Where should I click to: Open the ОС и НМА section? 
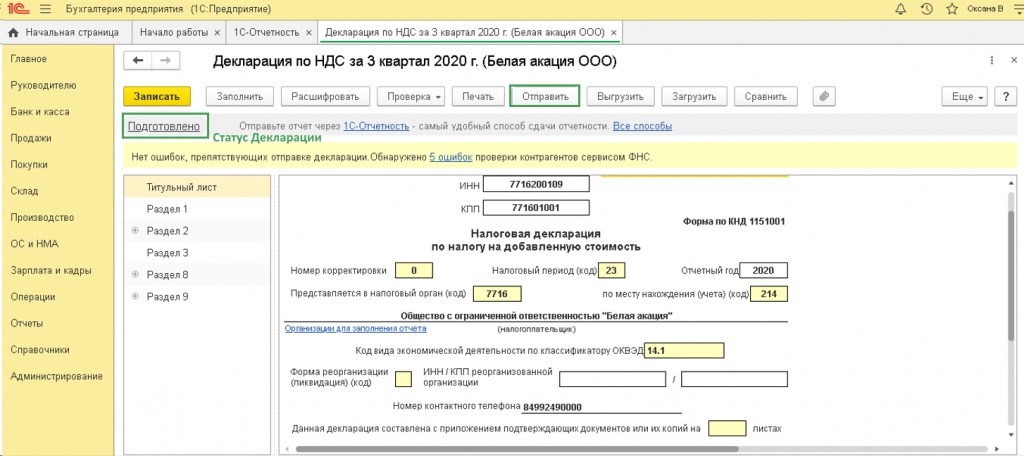click(x=35, y=244)
